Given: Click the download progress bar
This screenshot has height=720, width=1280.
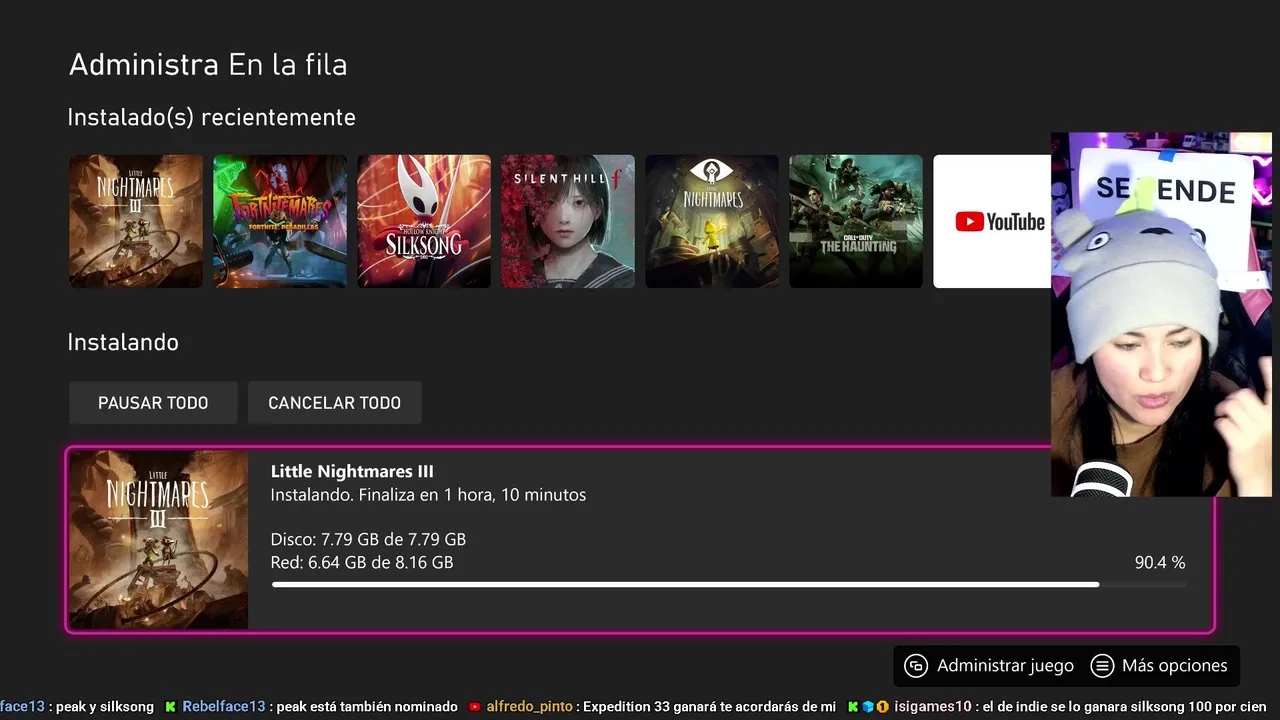Looking at the screenshot, I should 728,585.
